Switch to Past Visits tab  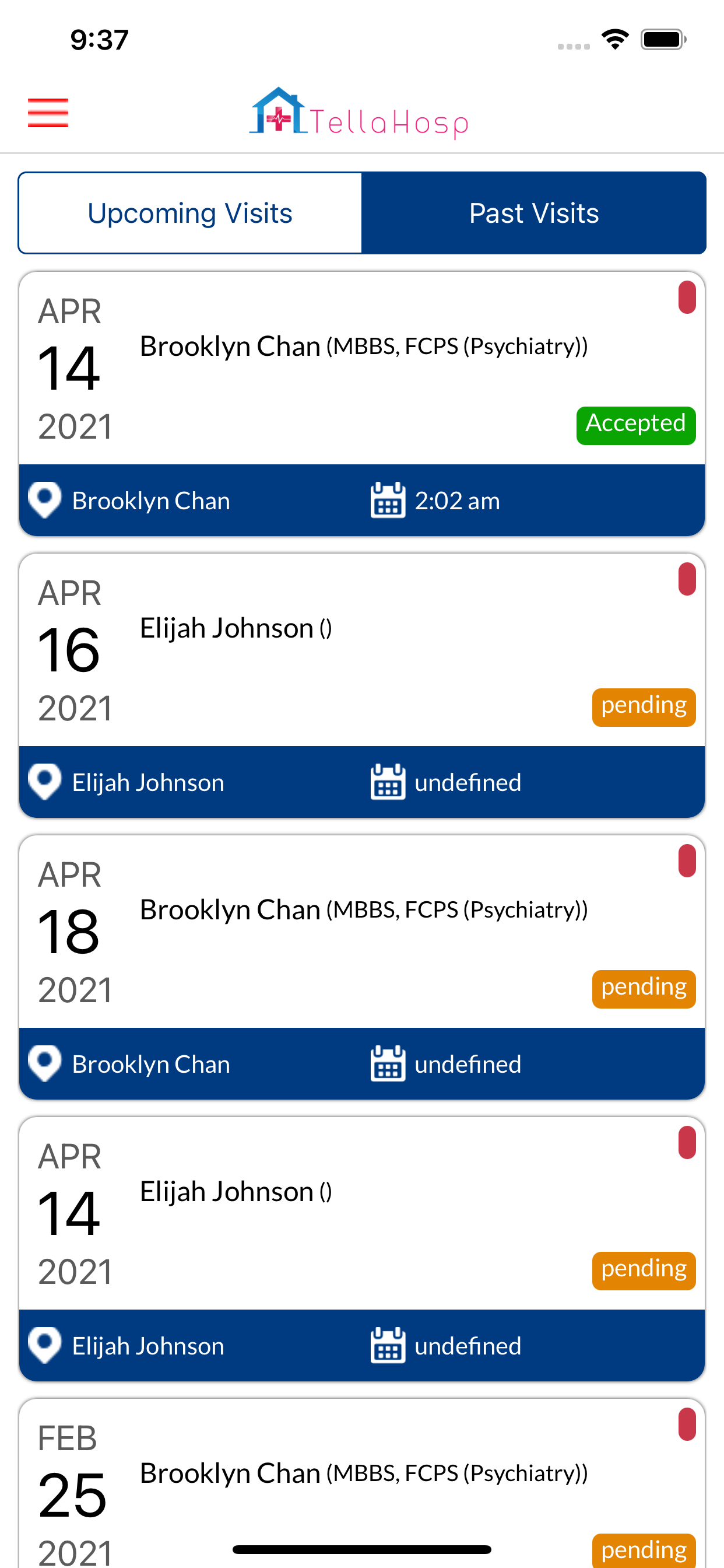pyautogui.click(x=533, y=213)
